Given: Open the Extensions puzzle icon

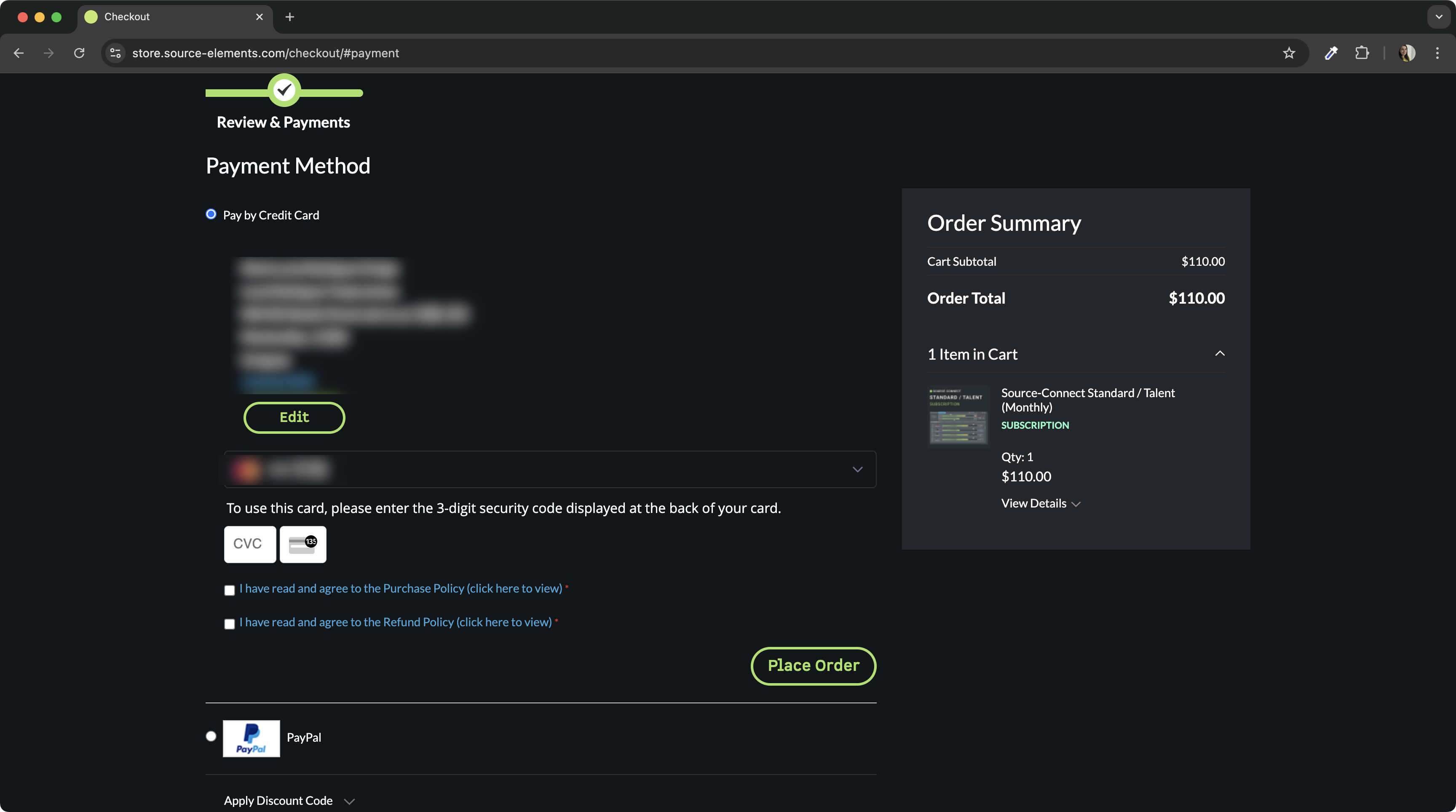Looking at the screenshot, I should (x=1362, y=53).
